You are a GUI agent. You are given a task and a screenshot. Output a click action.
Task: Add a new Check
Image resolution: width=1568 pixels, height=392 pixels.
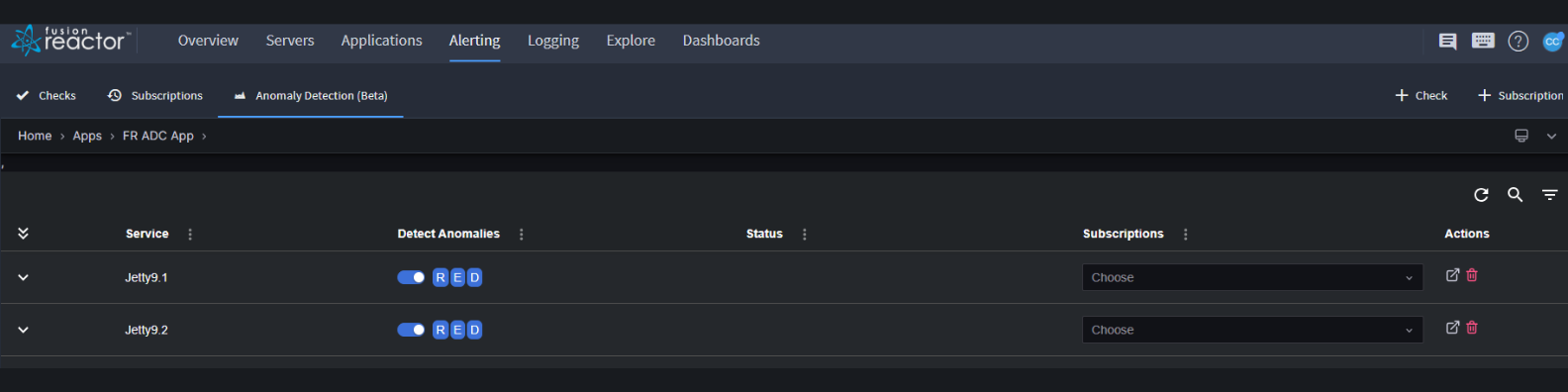coord(1421,96)
